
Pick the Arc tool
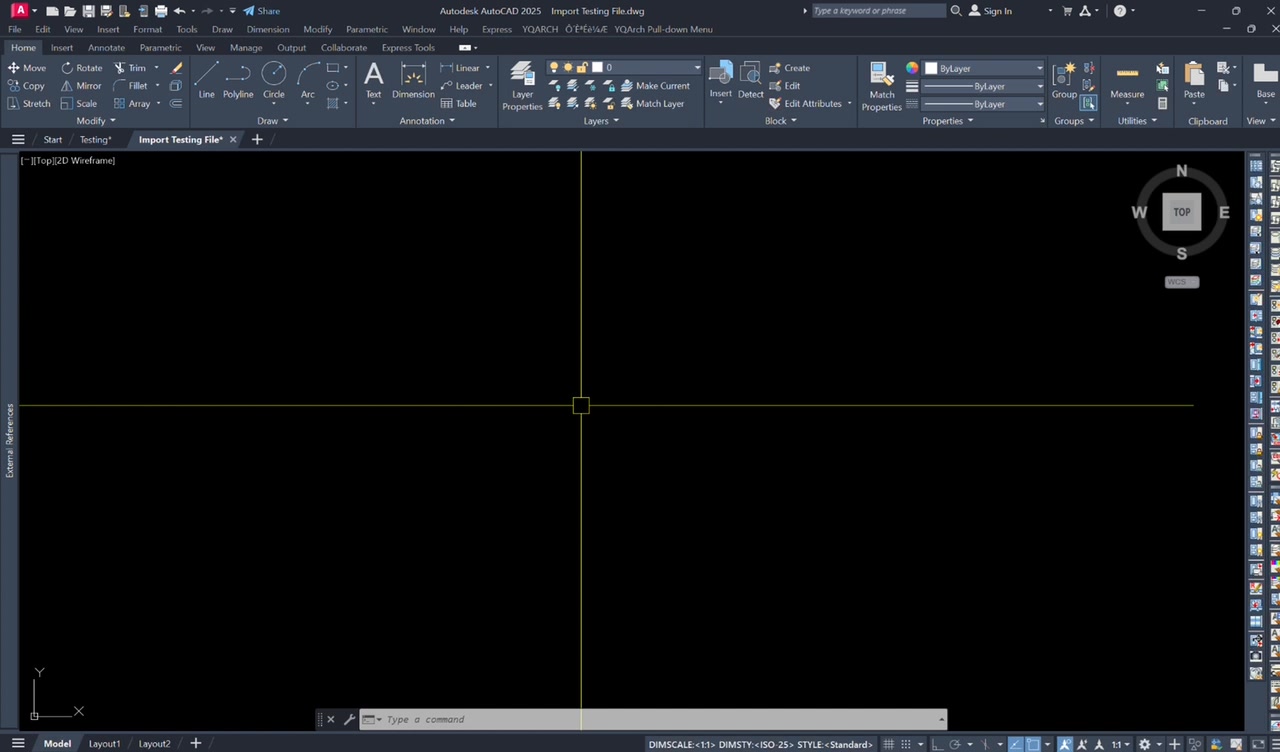click(x=308, y=81)
